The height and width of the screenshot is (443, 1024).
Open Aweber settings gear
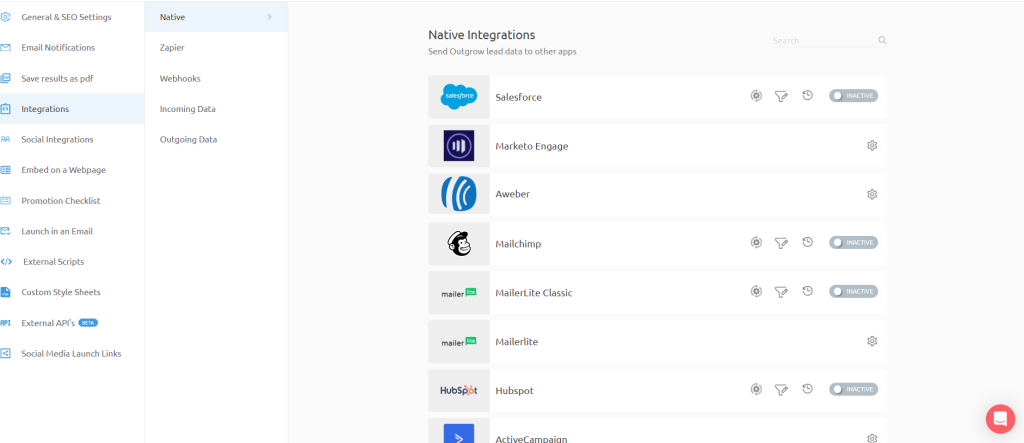pos(872,194)
